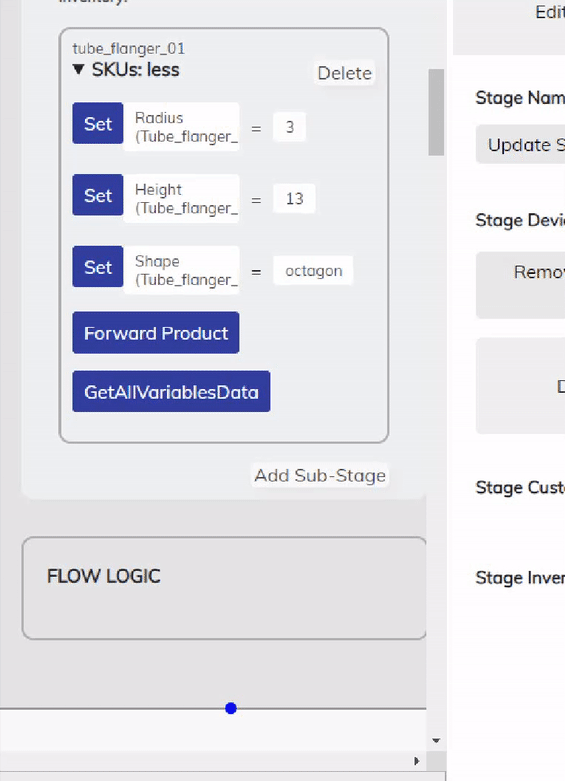The image size is (565, 781).
Task: Edit the Height value field showing 13
Action: (294, 199)
